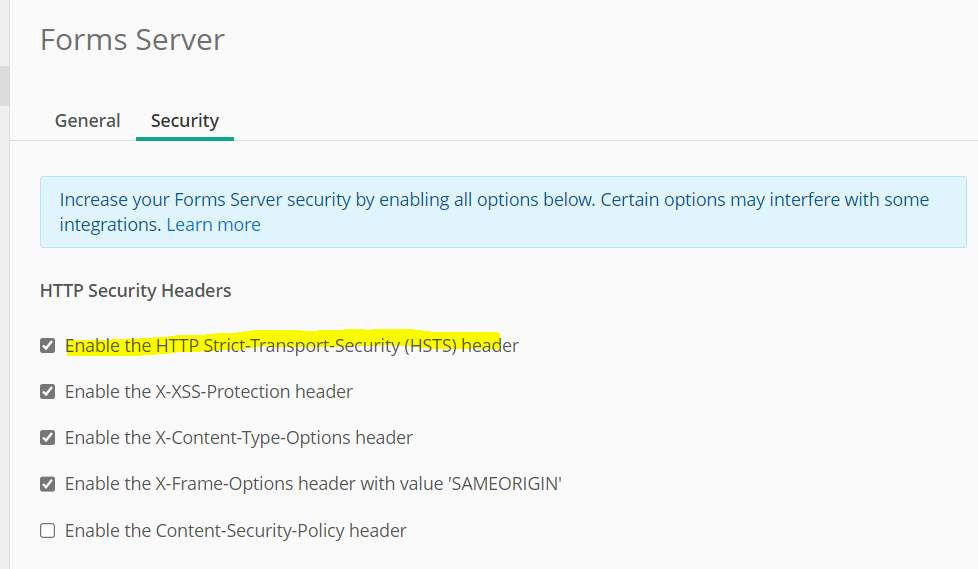Click the gray scrollbar thumb at left edge

[x=4, y=85]
